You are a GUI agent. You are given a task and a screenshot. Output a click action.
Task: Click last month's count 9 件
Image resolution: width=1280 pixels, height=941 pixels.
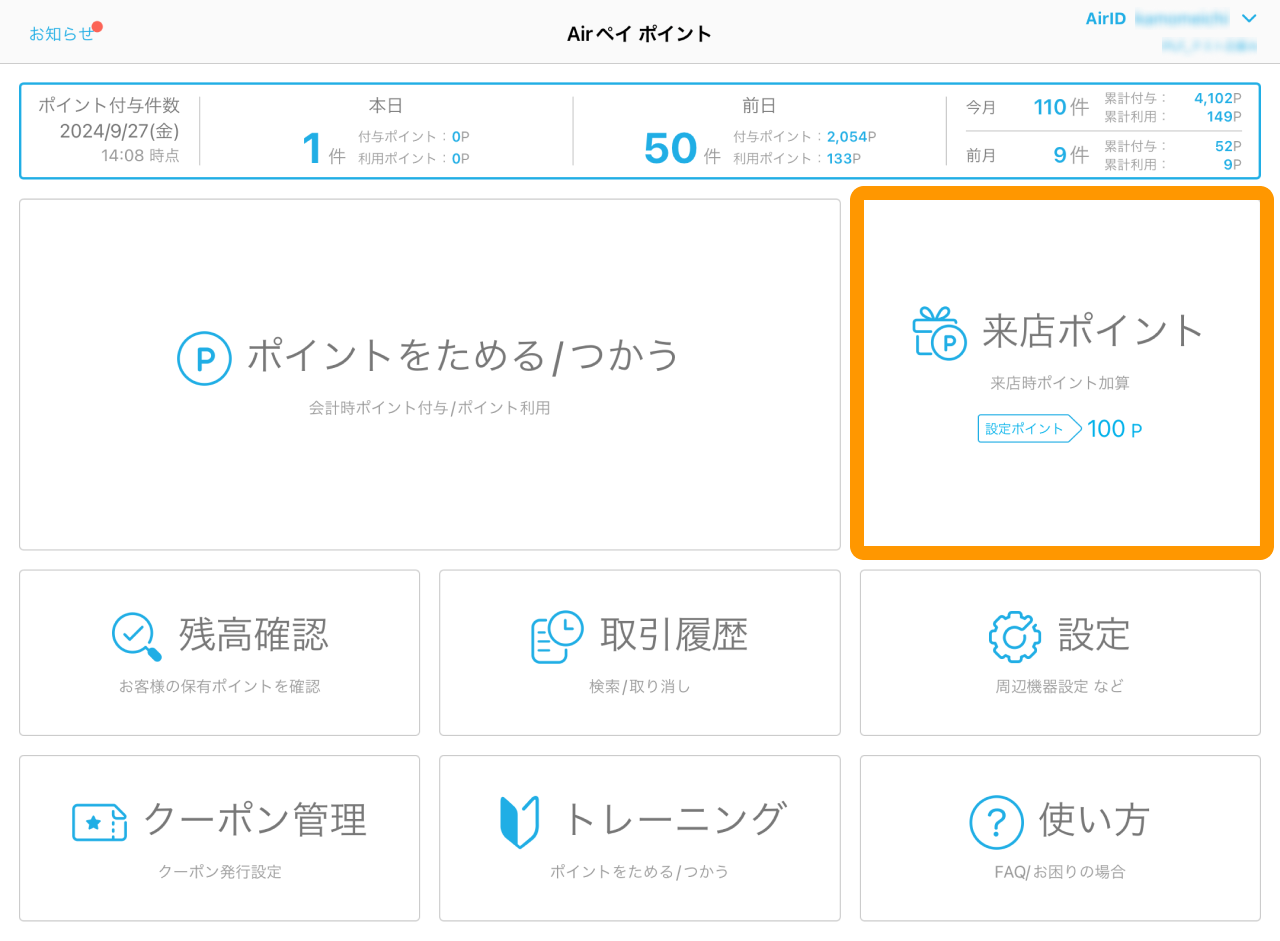(1071, 155)
